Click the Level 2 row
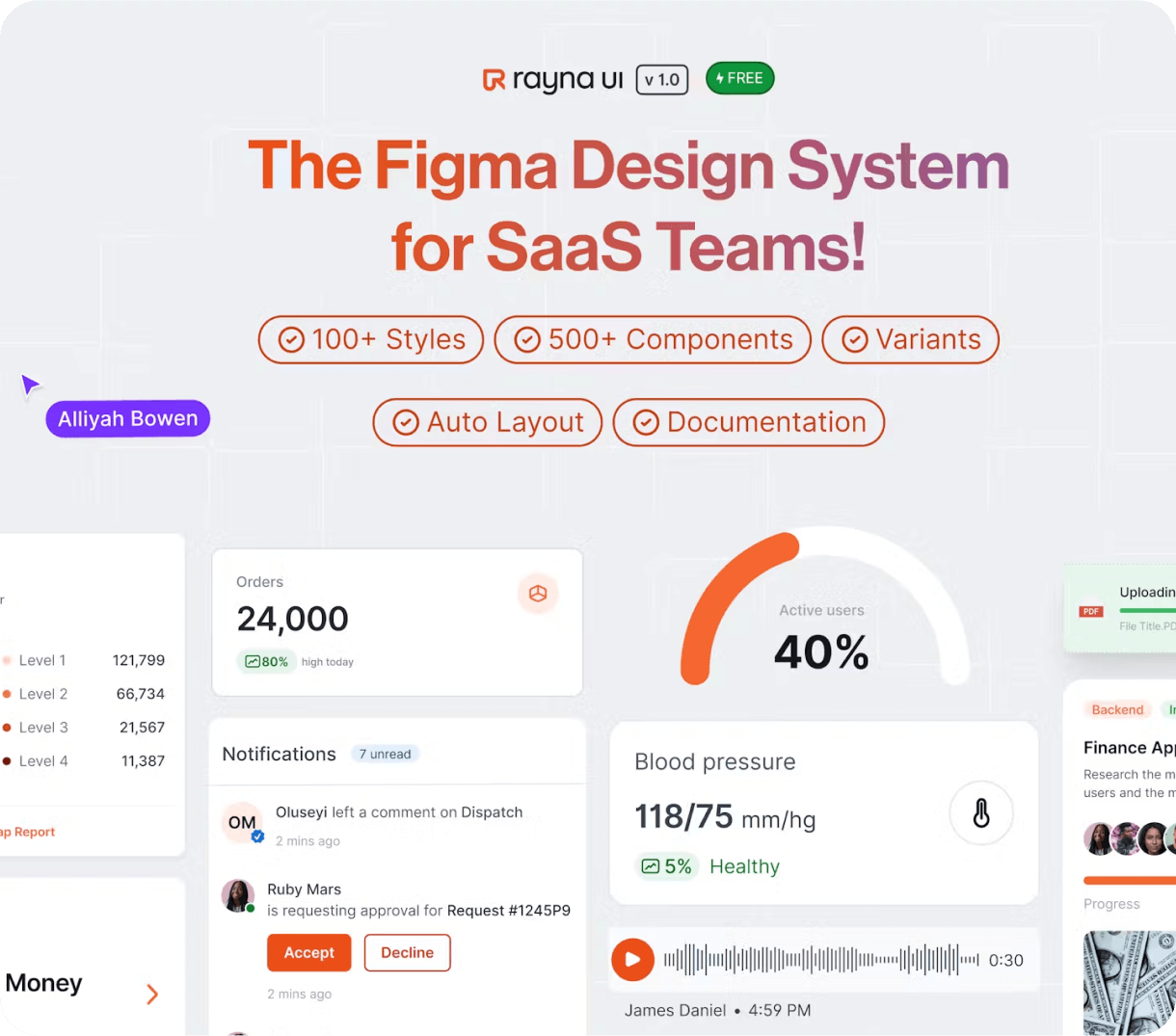This screenshot has width=1176, height=1036. 83,694
